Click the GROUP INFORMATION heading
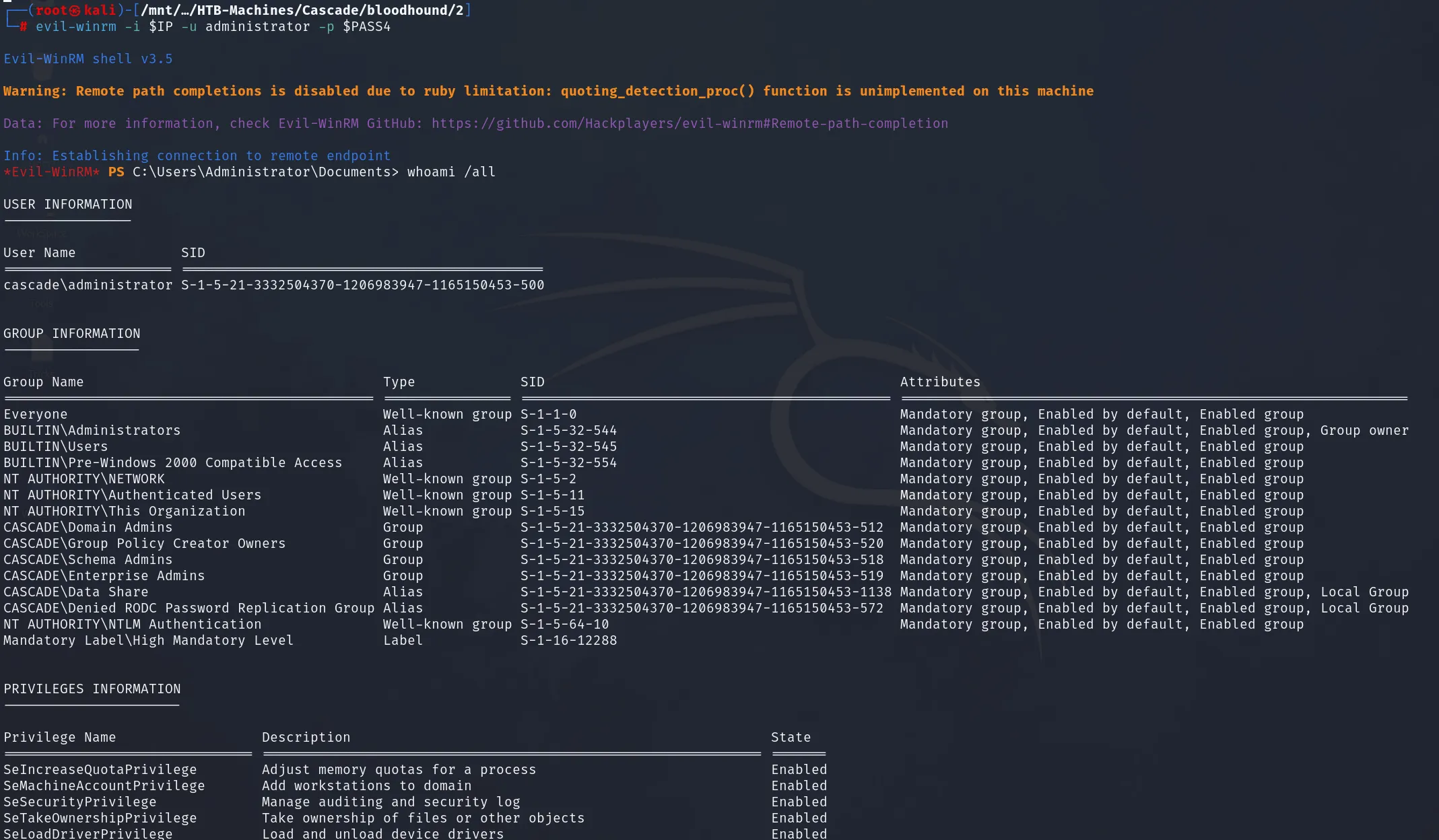The width and height of the screenshot is (1439, 840). coord(72,333)
